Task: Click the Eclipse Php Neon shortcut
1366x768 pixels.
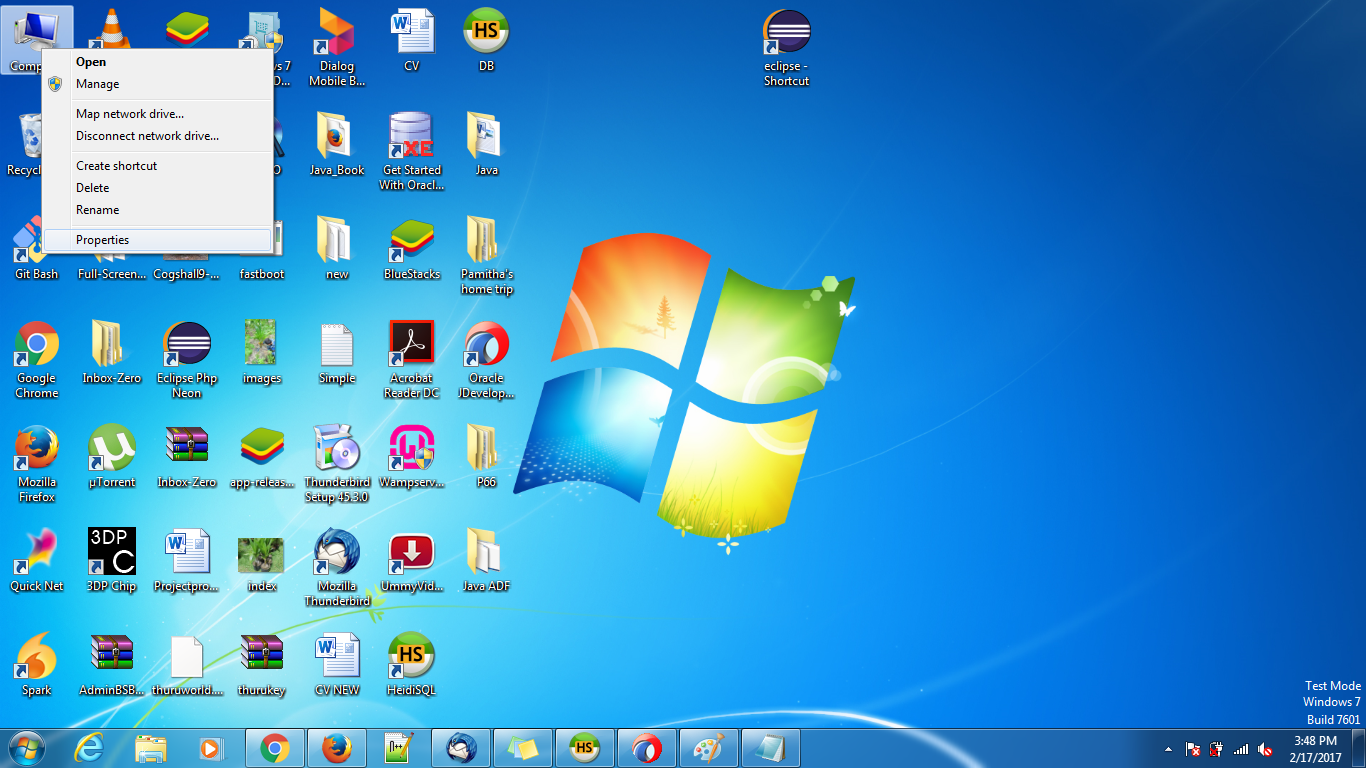Action: pos(187,359)
